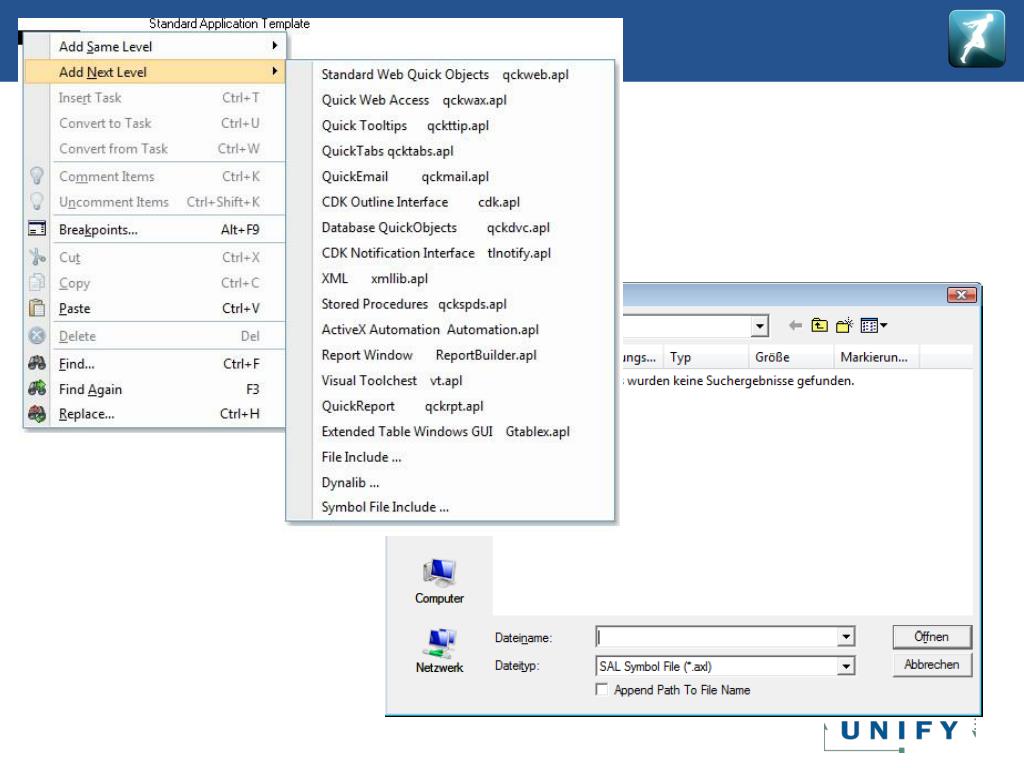Click the Delete circle icon
Viewport: 1024px width, 768px height.
[37, 336]
